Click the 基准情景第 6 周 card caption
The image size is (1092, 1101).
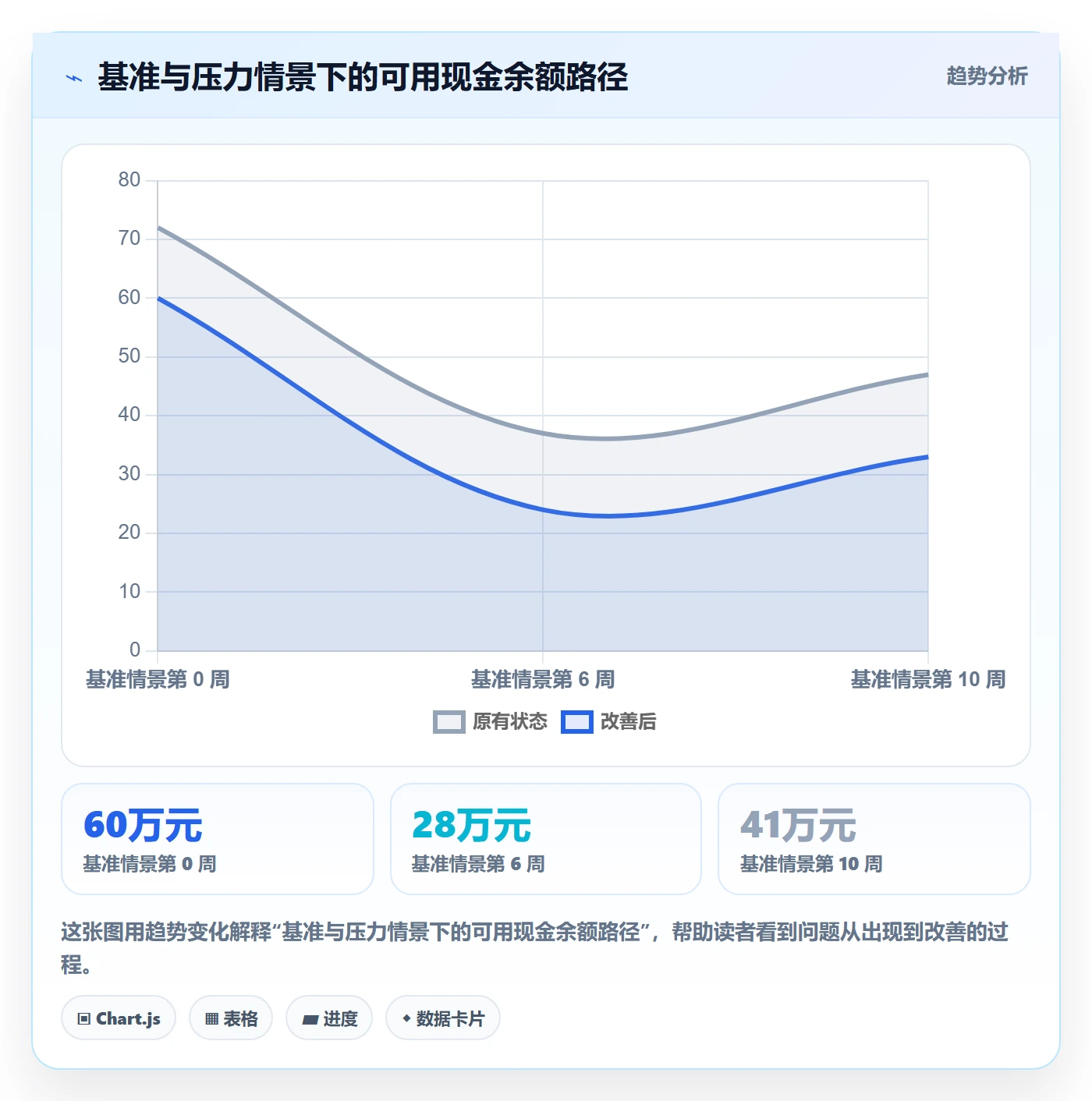pyautogui.click(x=478, y=864)
